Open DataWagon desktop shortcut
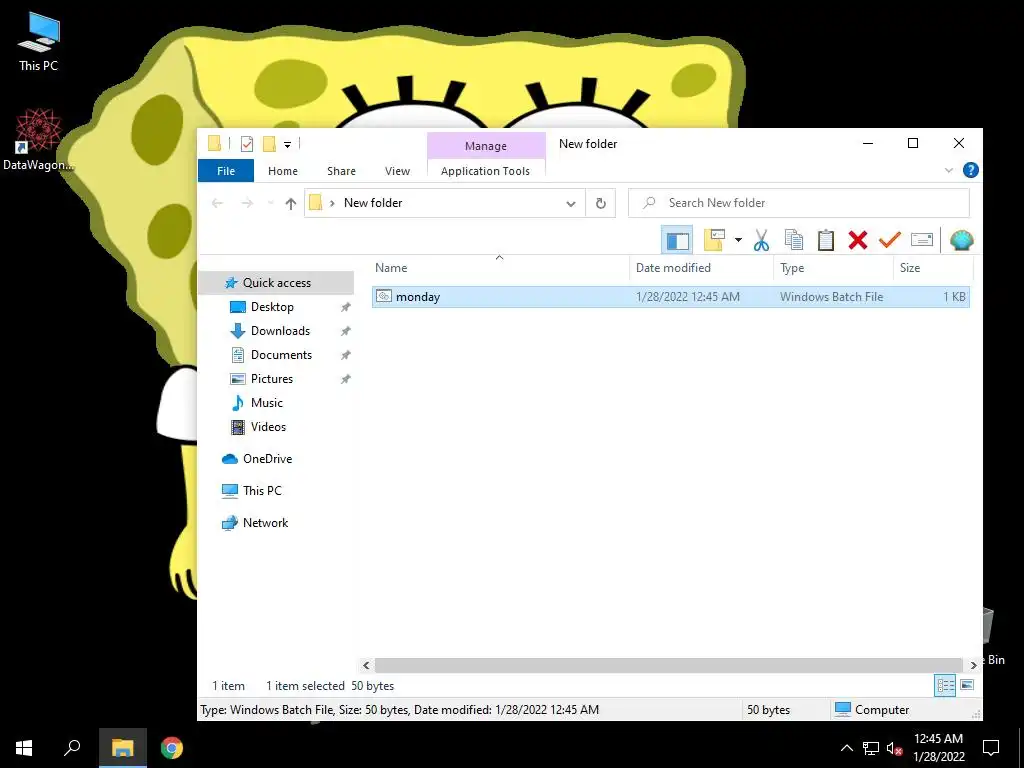 click(38, 140)
